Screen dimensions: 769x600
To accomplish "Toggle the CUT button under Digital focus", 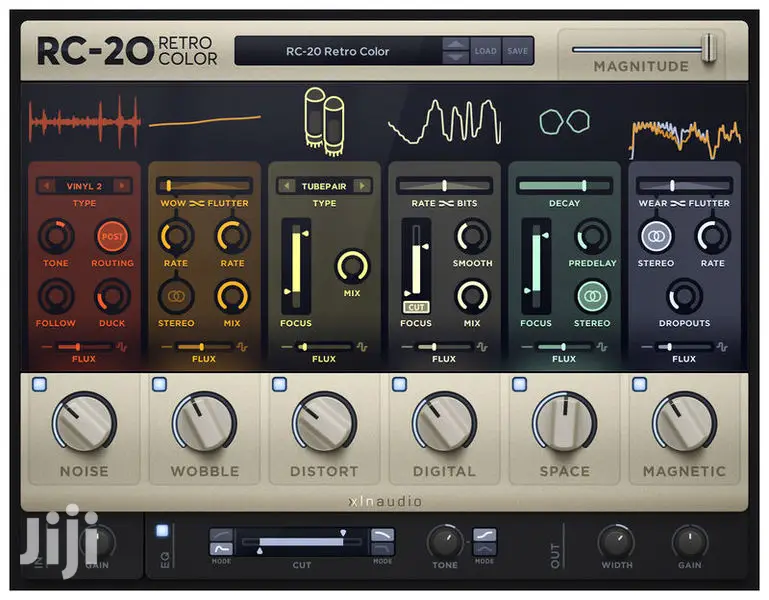I will point(416,307).
